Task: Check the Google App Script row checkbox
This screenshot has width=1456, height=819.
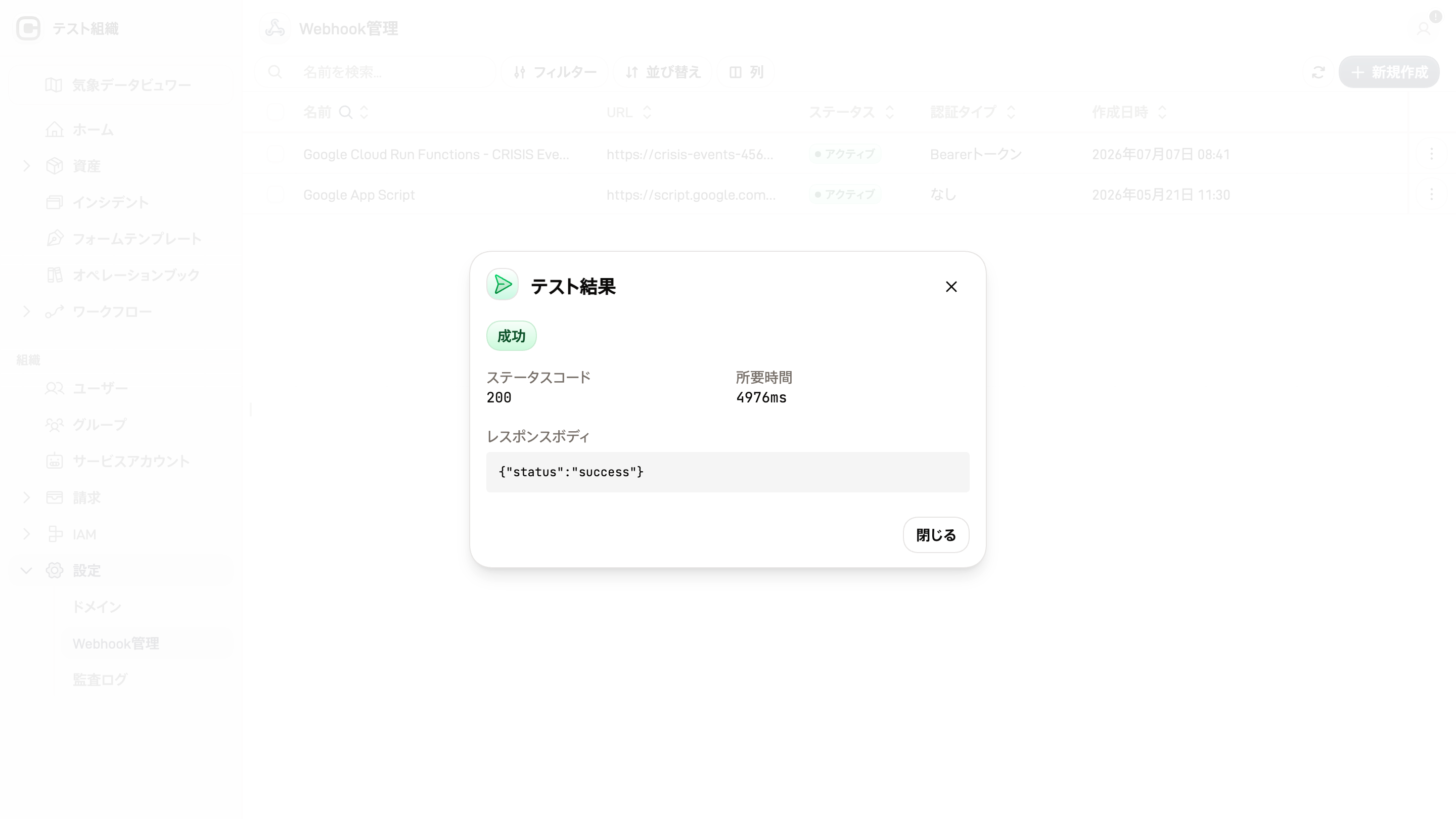Action: 275,195
